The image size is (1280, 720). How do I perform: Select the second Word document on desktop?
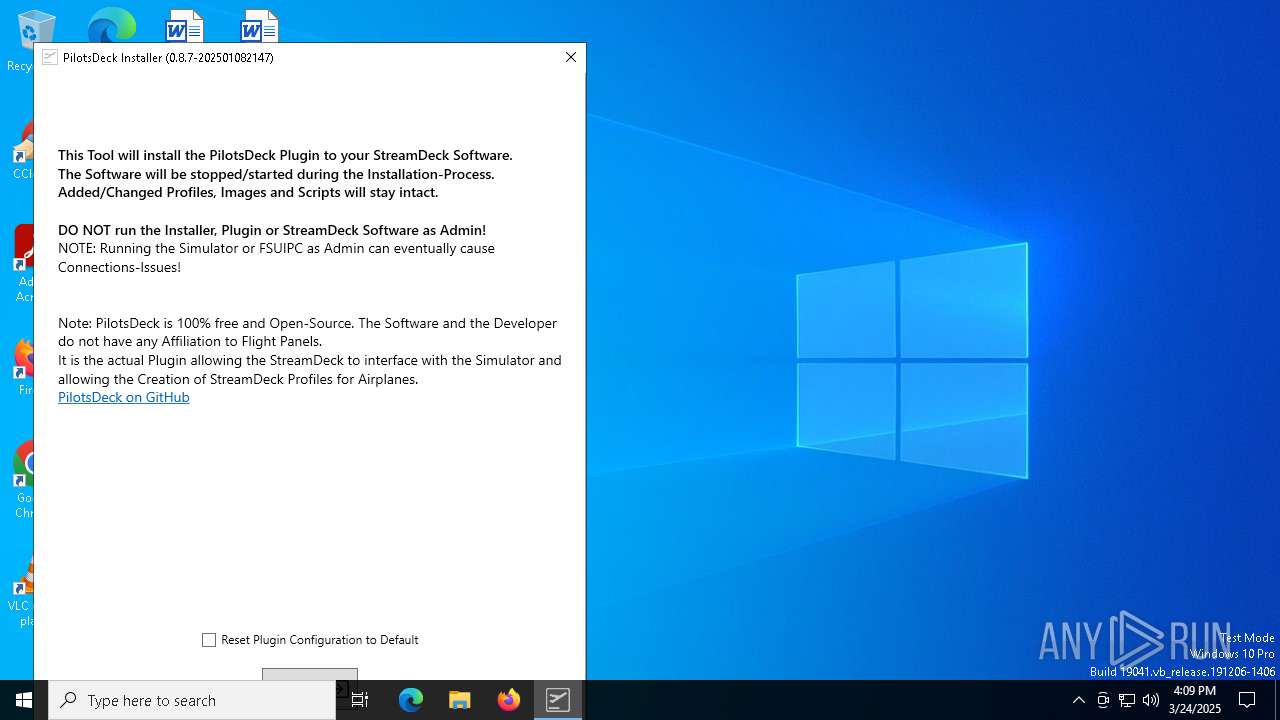click(259, 25)
